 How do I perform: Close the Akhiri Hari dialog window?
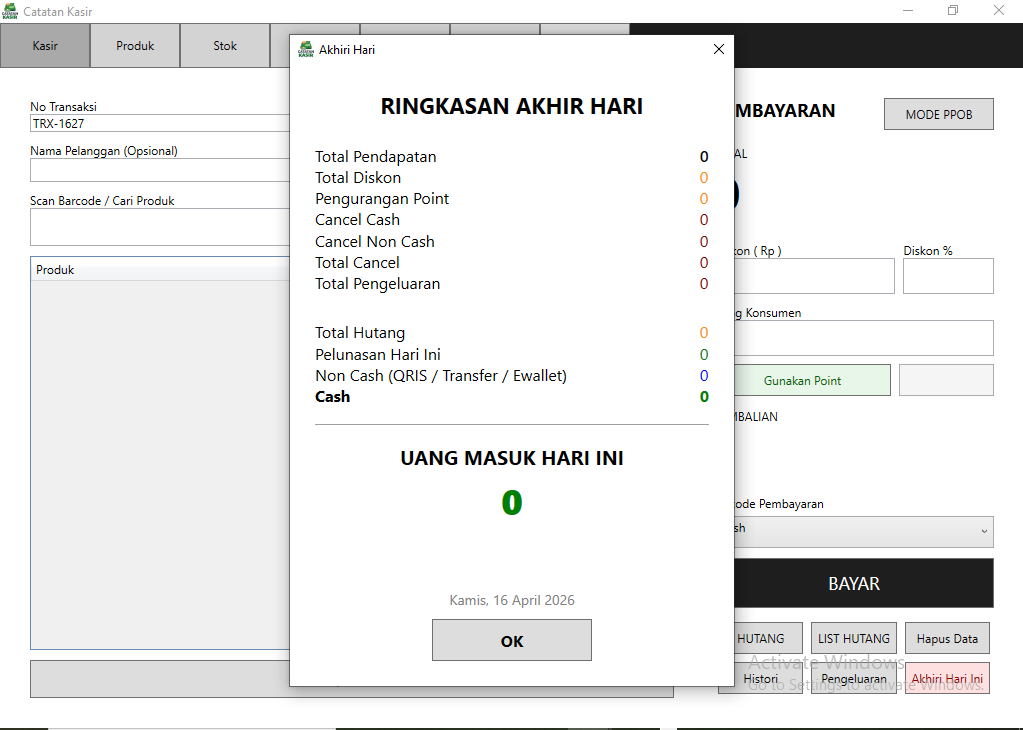point(718,49)
